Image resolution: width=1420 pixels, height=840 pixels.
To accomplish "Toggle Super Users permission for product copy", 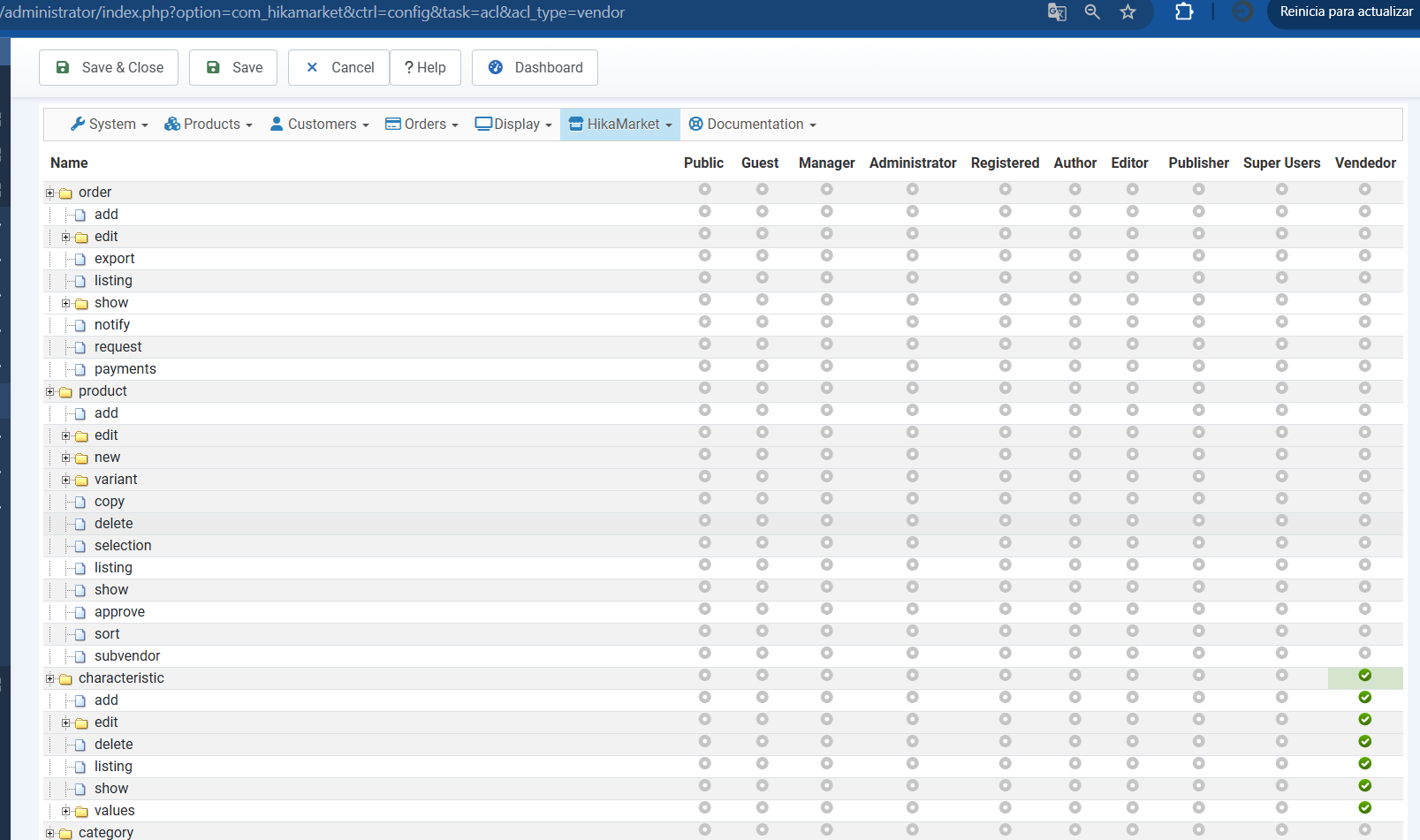I will coord(1281,498).
